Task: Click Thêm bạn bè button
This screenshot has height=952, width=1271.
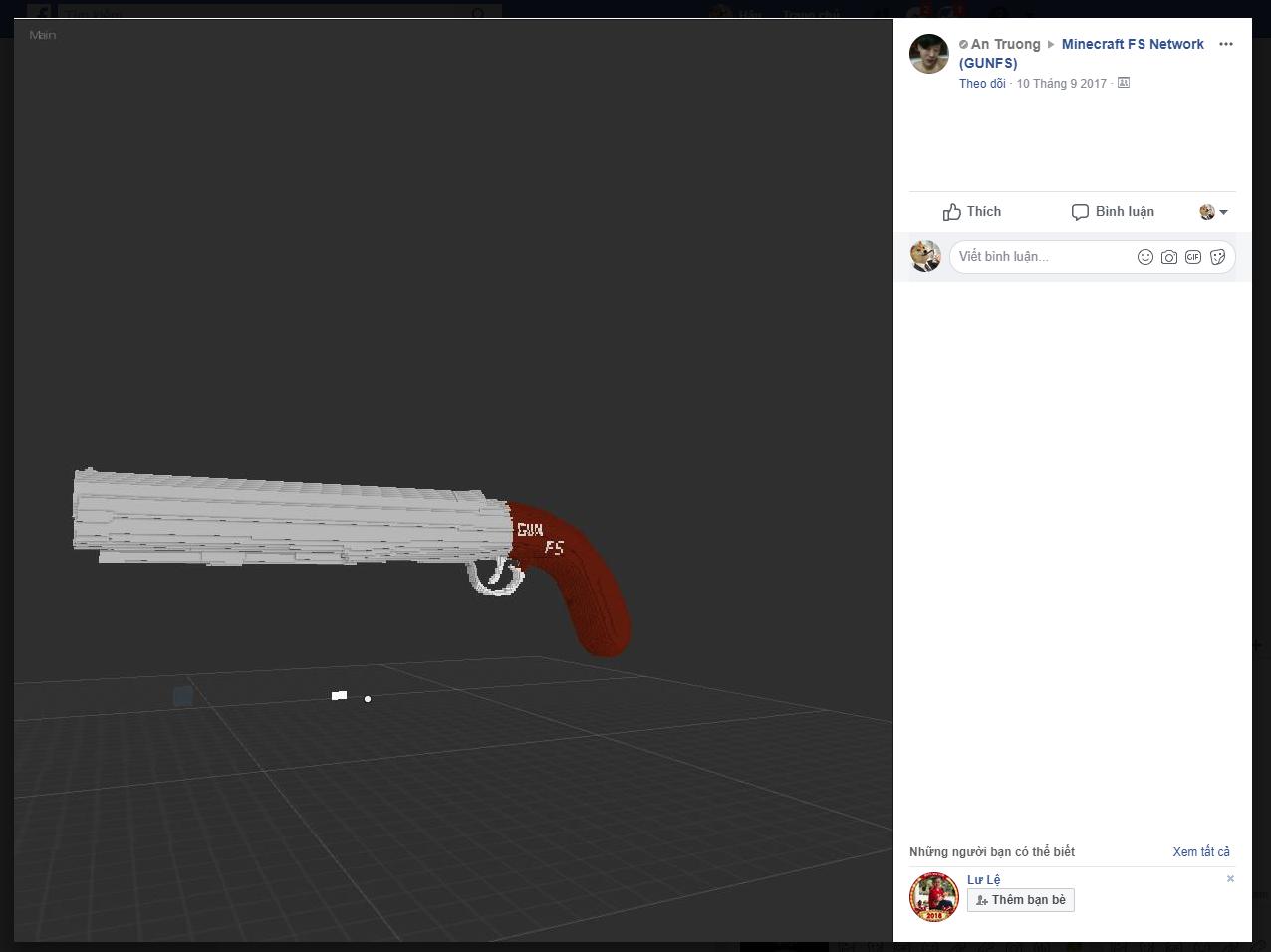Action: pyautogui.click(x=1020, y=900)
